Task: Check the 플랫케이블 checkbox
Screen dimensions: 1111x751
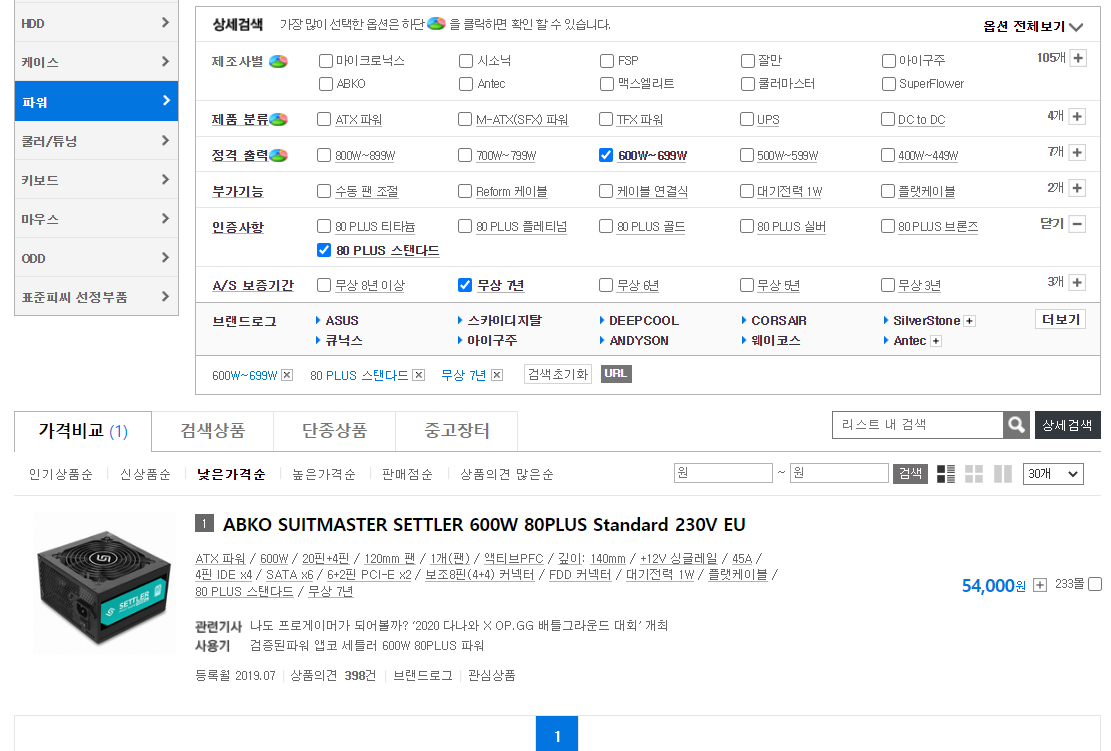Action: tap(888, 191)
